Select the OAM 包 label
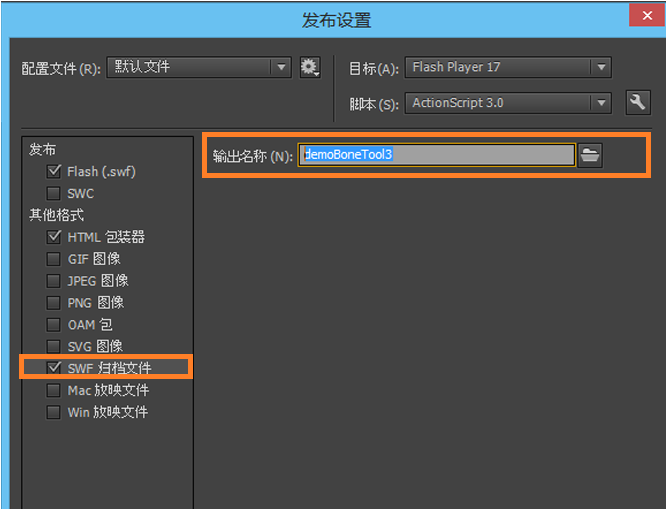This screenshot has width=667, height=510. tap(90, 325)
